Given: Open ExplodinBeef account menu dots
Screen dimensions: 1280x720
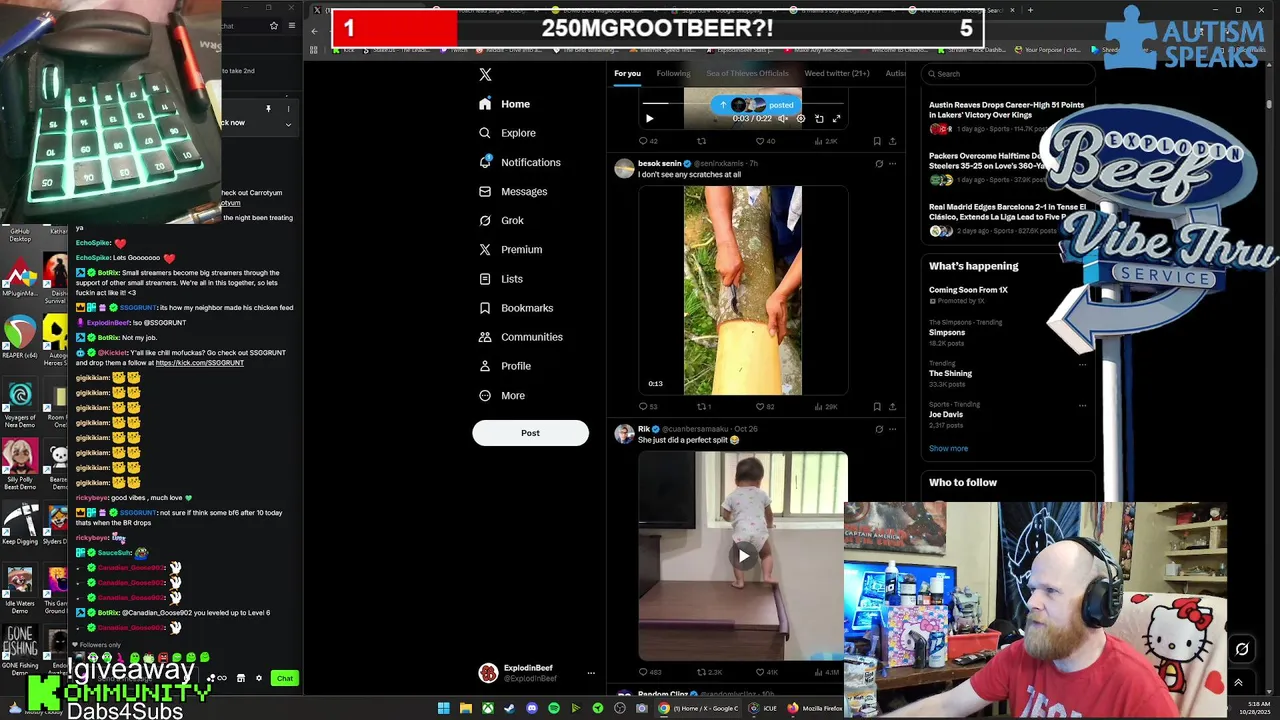Looking at the screenshot, I should click(590, 673).
